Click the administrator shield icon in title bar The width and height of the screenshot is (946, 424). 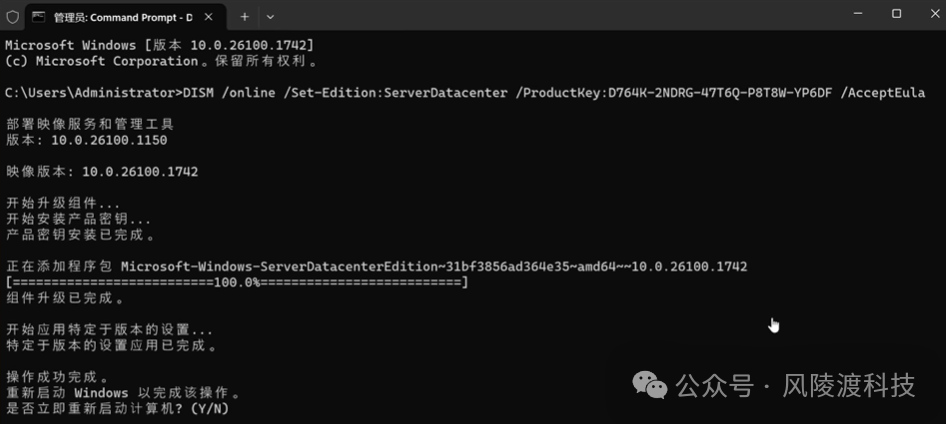pos(12,16)
